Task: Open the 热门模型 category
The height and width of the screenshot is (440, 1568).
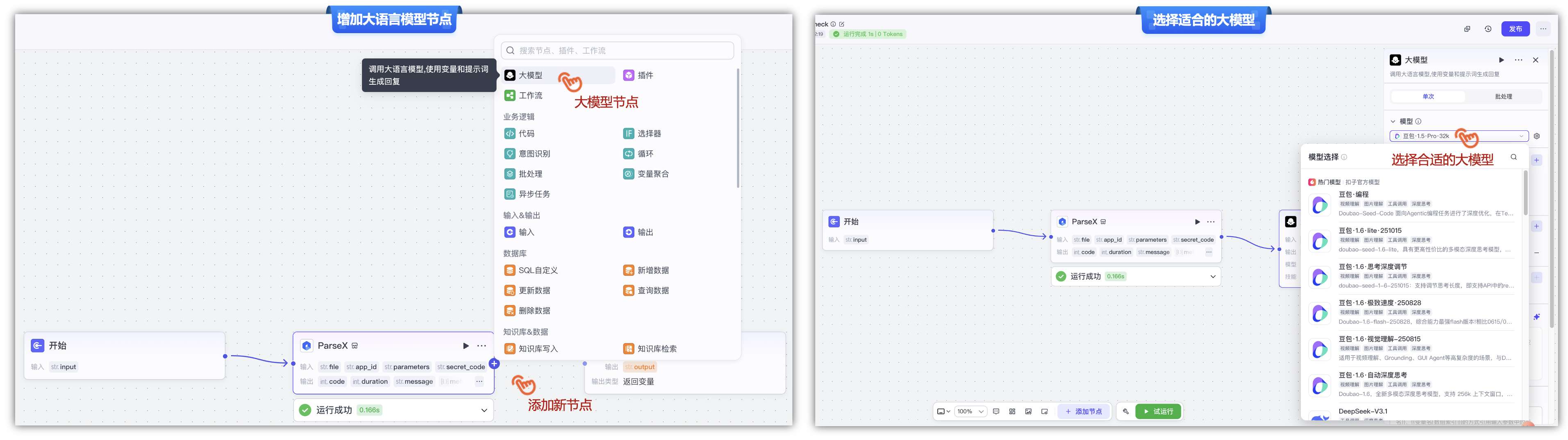Action: [1325, 183]
